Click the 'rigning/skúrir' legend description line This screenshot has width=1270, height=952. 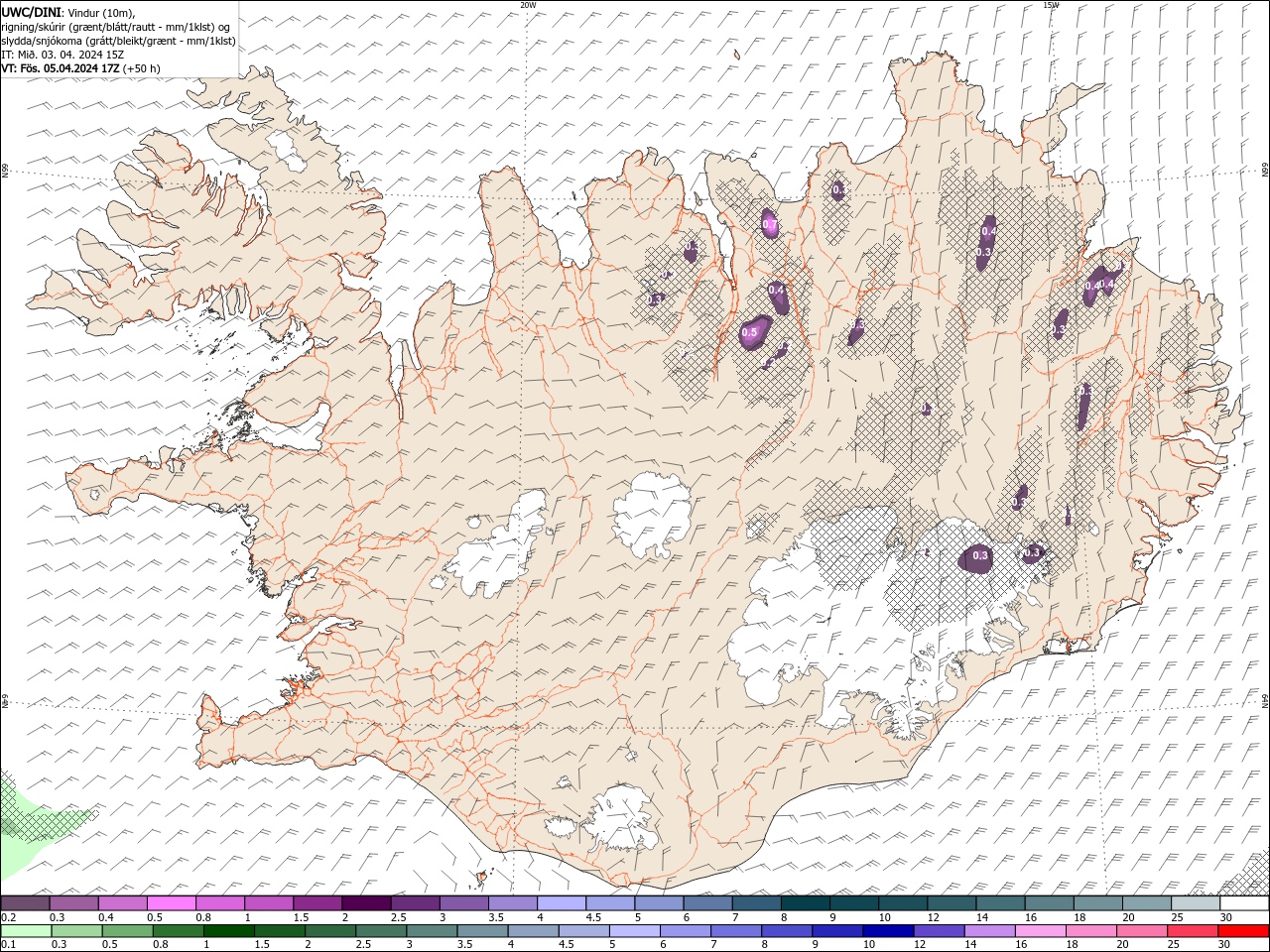point(116,27)
